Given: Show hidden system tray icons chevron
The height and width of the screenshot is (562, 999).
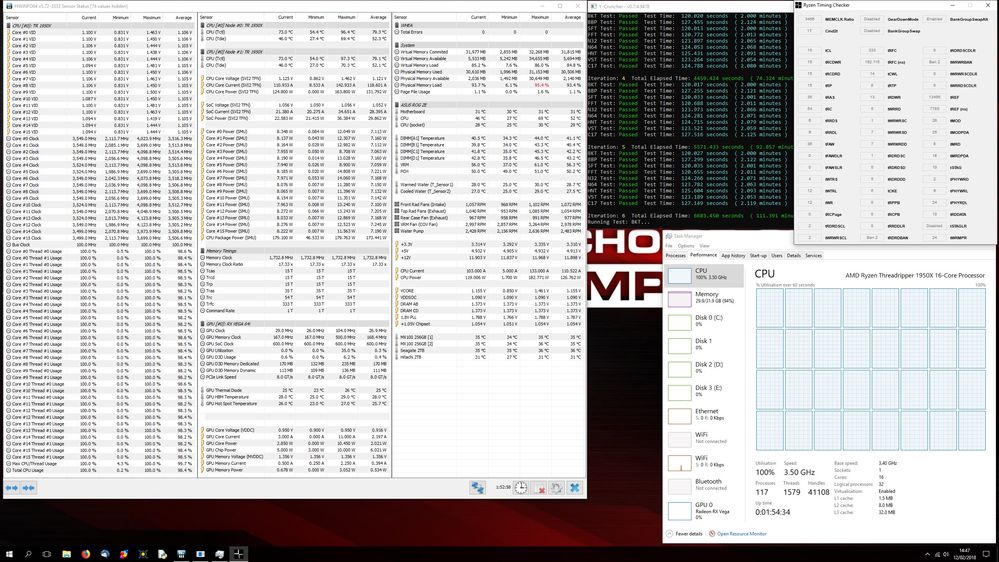Looking at the screenshot, I should point(927,554).
